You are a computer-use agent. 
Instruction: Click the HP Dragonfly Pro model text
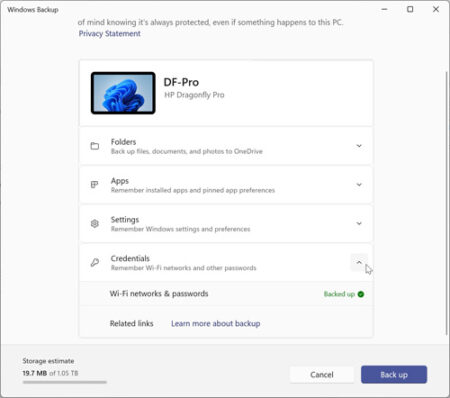pos(194,95)
